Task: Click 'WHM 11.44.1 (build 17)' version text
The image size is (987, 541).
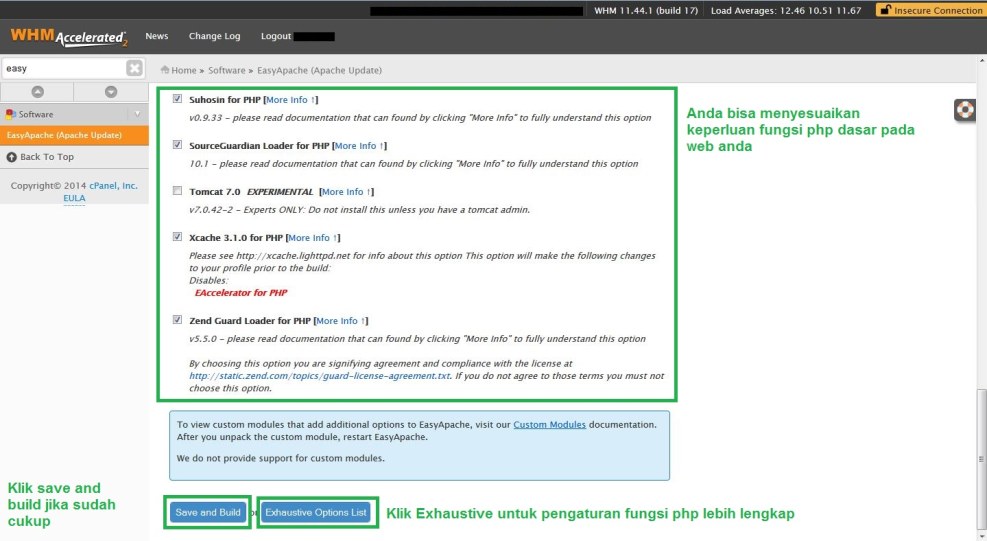Action: coord(646,11)
